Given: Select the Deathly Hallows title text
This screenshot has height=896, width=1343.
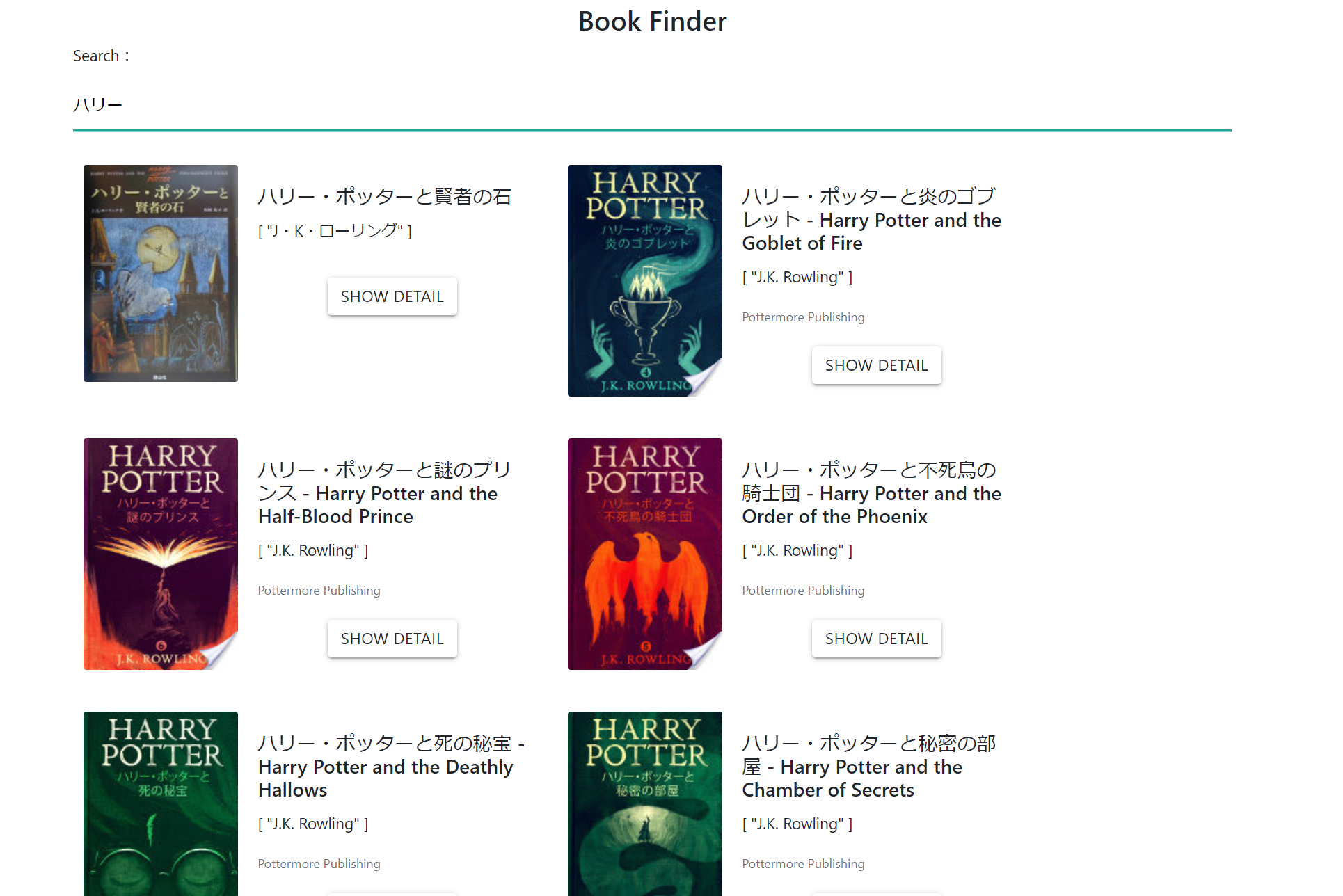Looking at the screenshot, I should [391, 767].
